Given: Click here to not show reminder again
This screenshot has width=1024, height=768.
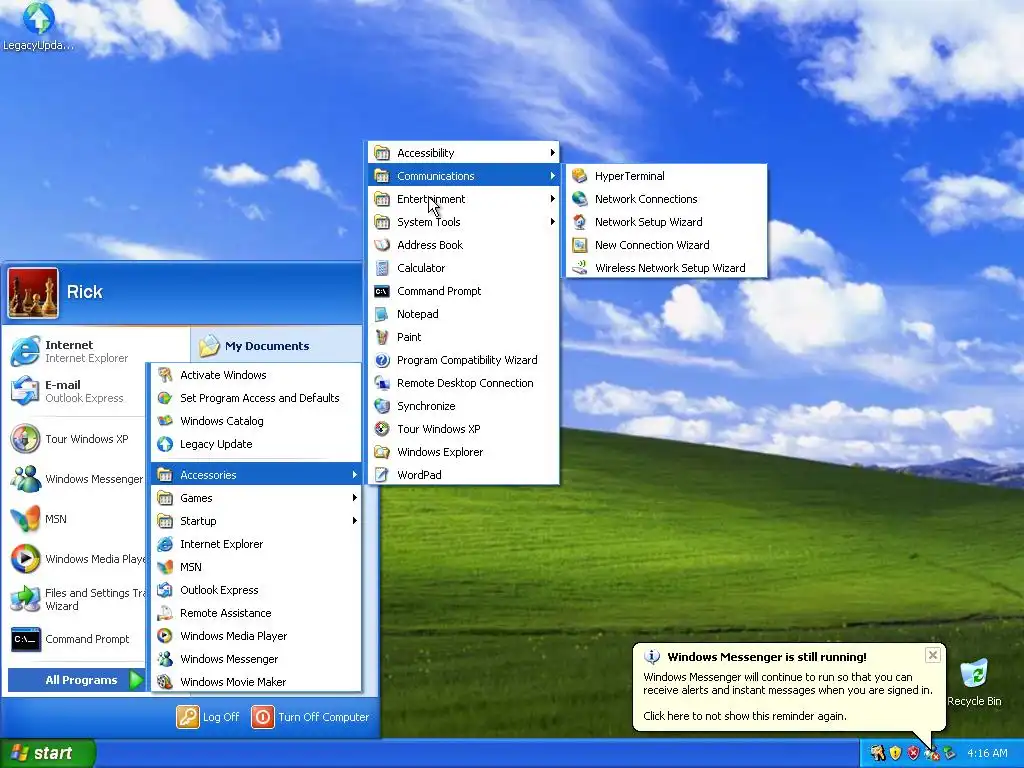Looking at the screenshot, I should (744, 716).
